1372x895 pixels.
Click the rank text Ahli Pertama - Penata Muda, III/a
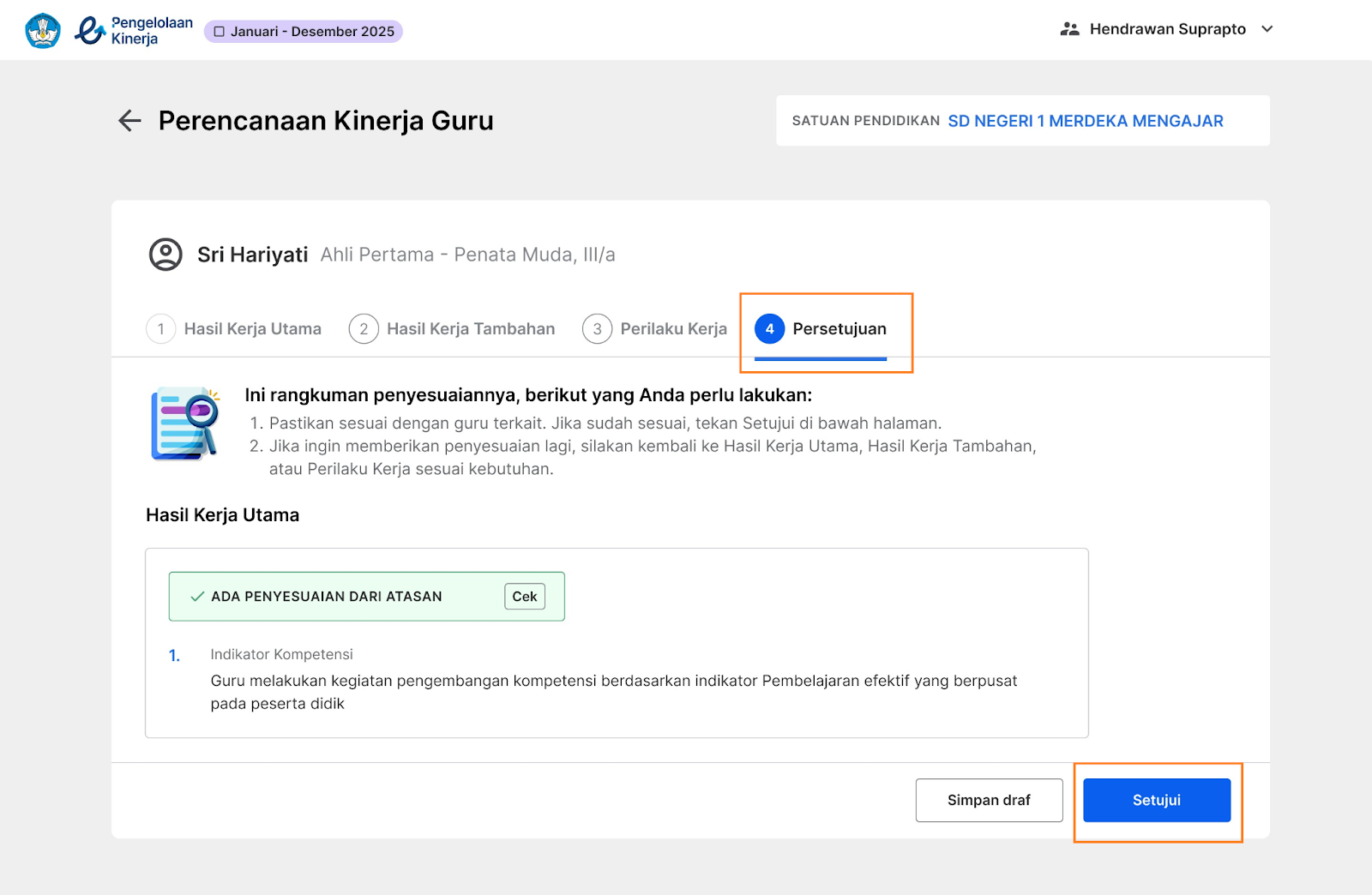click(468, 255)
